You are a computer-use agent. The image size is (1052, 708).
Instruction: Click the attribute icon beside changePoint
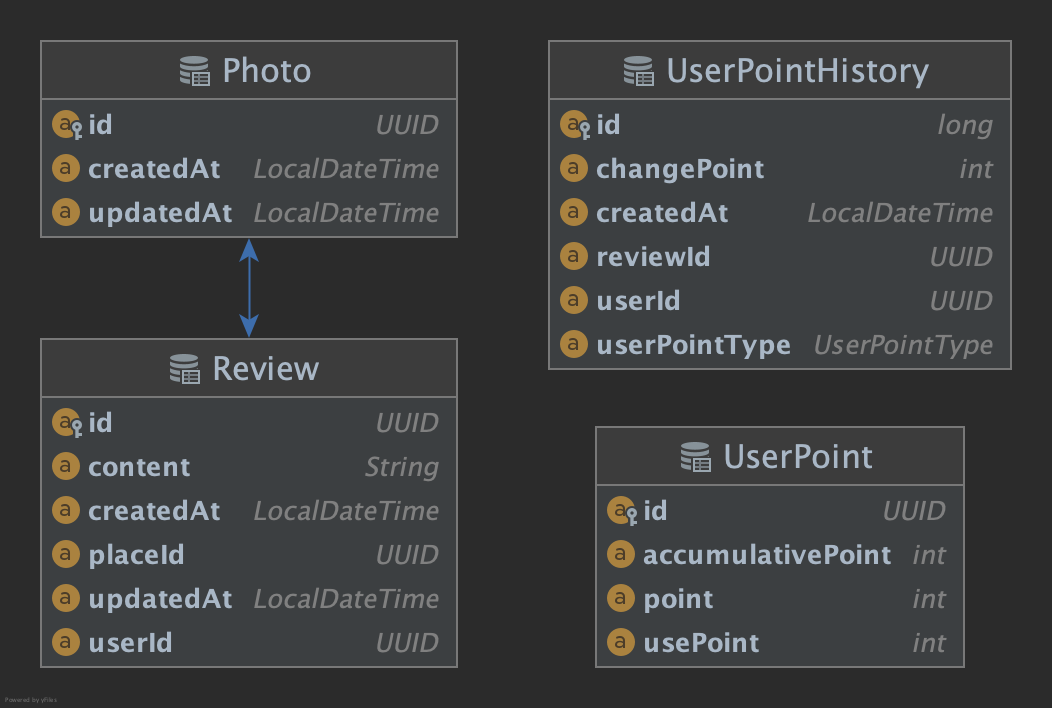tap(573, 169)
